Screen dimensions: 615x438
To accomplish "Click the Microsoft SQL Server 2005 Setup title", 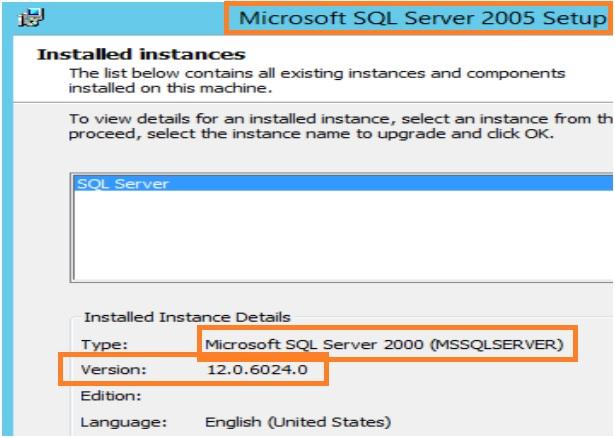I will [422, 18].
